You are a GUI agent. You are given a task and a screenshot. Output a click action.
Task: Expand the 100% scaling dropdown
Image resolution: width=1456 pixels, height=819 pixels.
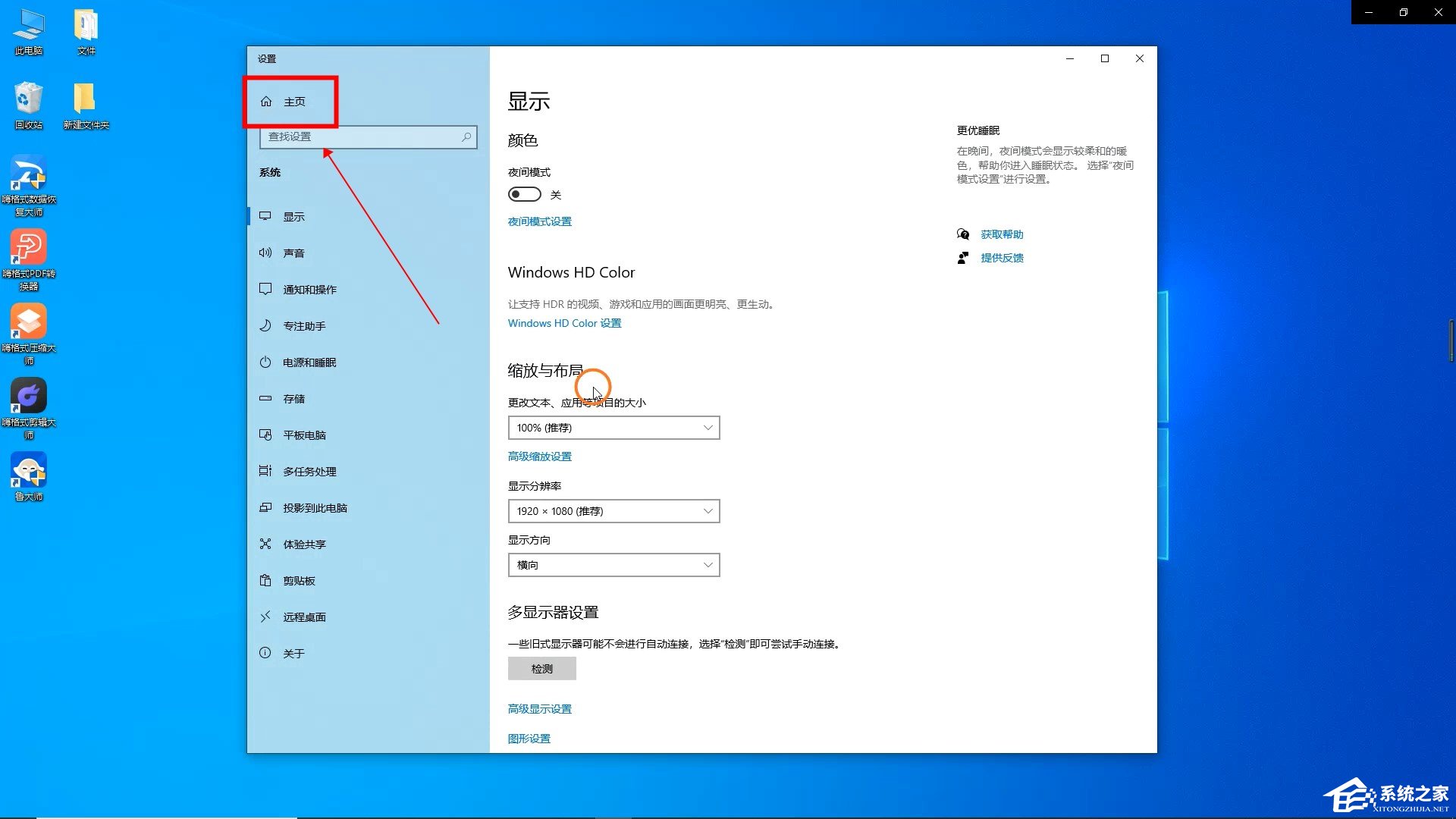coord(613,428)
